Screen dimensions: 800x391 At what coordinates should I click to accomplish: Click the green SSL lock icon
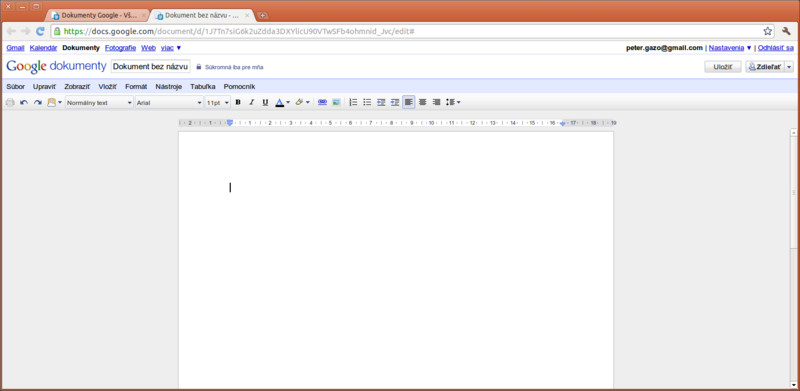(58, 31)
